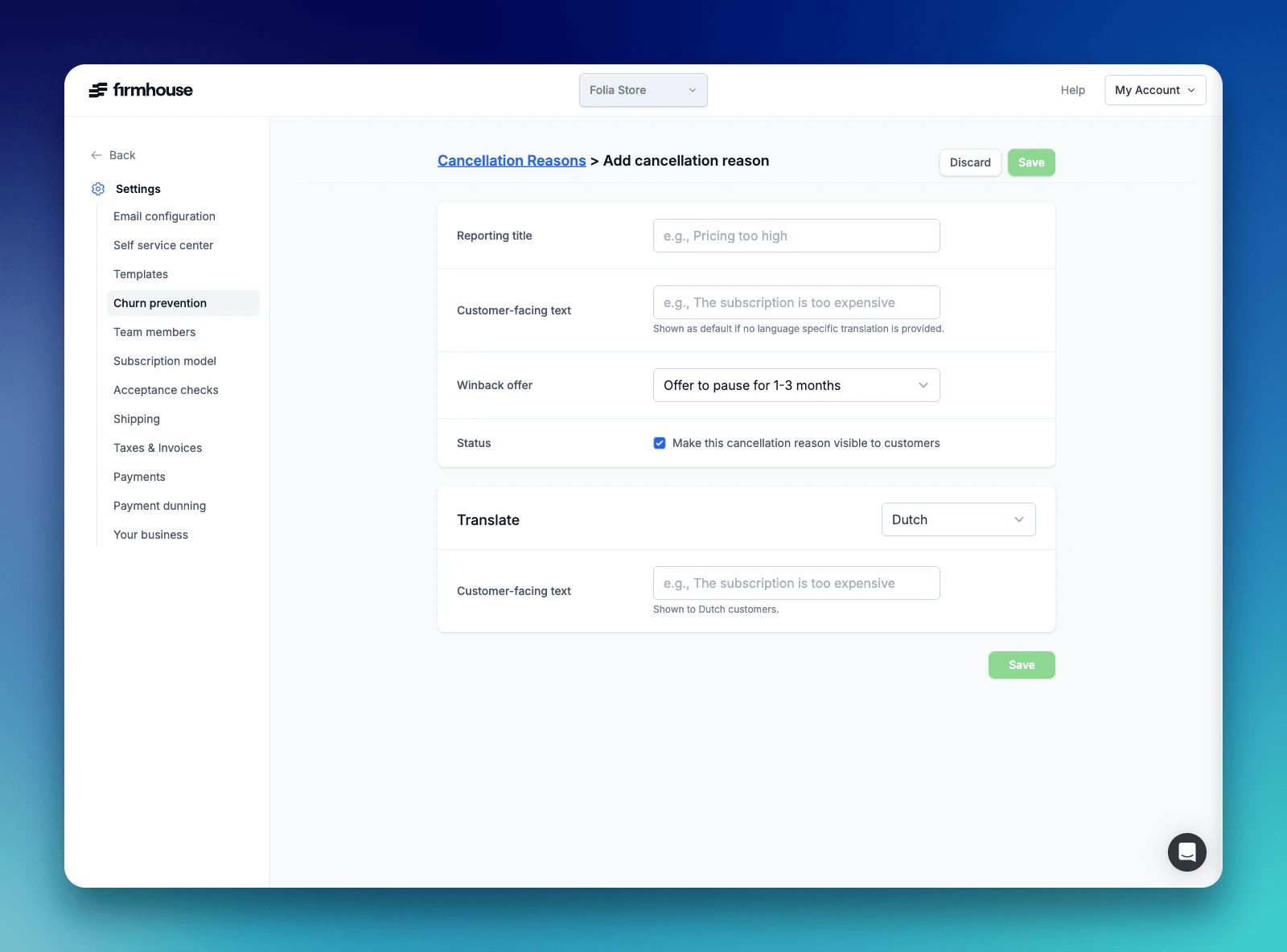The image size is (1287, 952).
Task: Click the back arrow in the sidebar
Action: pyautogui.click(x=96, y=155)
